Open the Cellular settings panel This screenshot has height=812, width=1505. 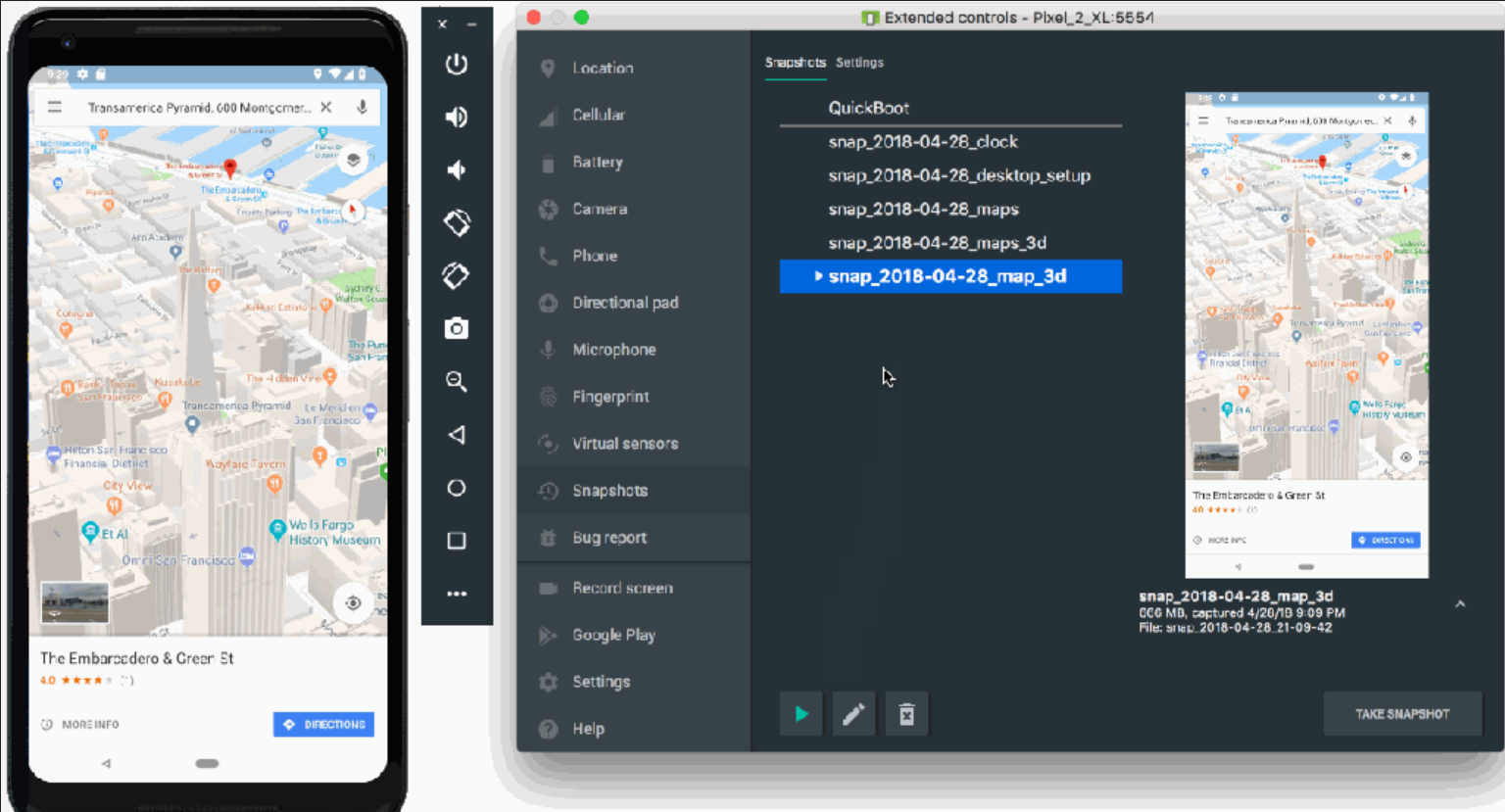click(x=633, y=115)
